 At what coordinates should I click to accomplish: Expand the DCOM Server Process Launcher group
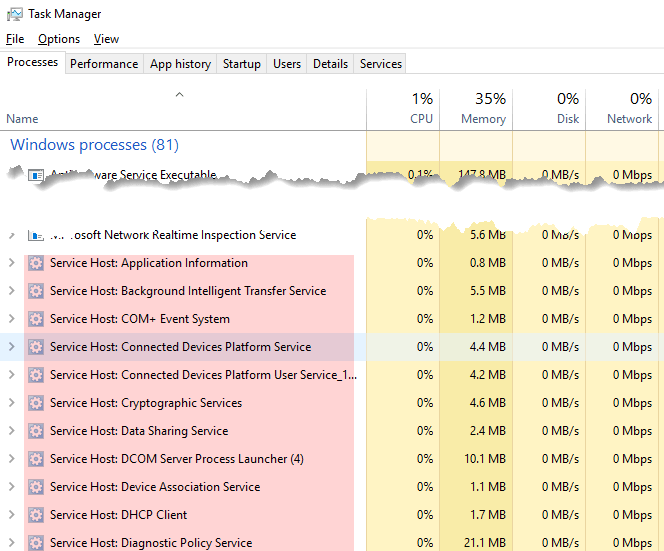tap(11, 459)
